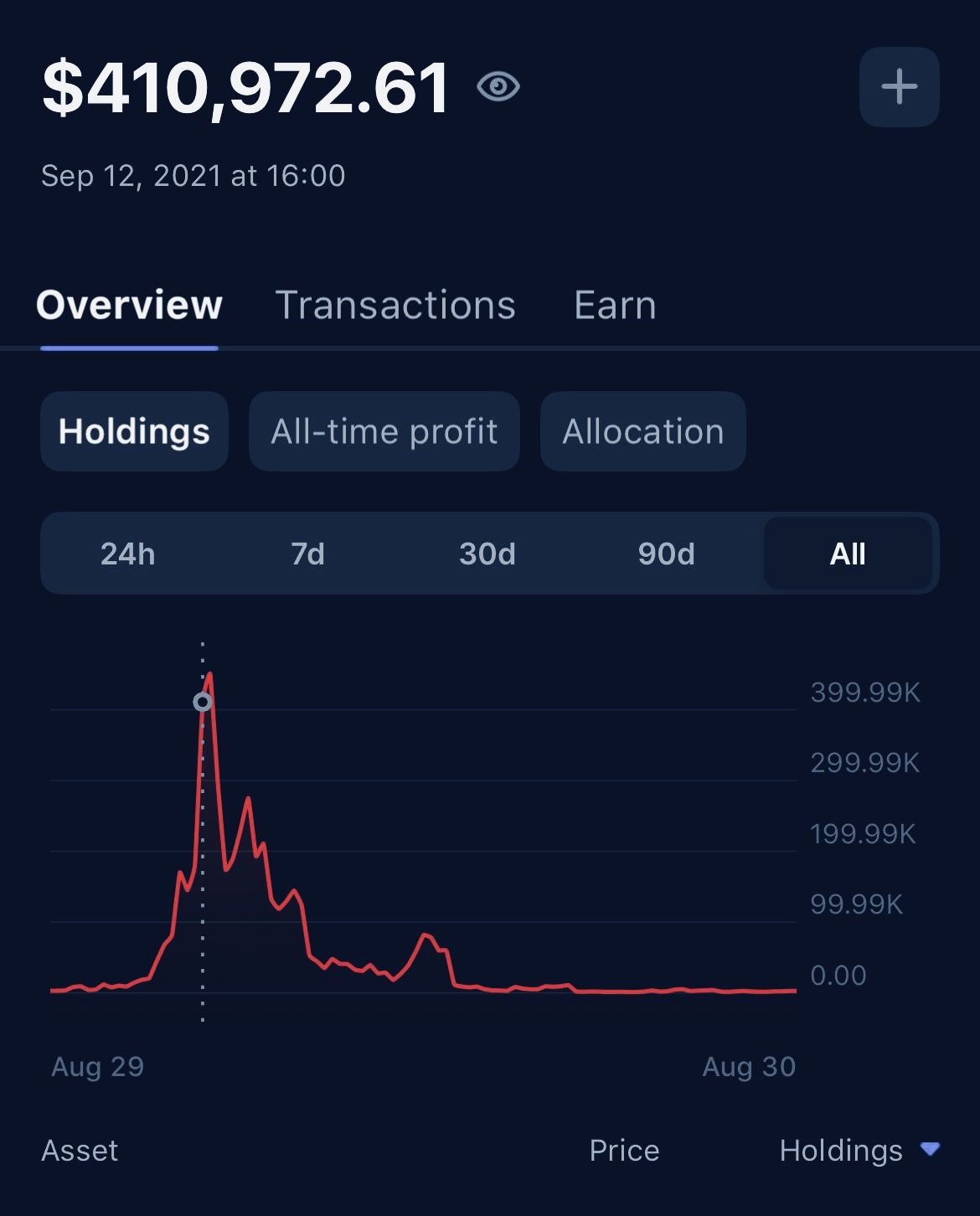Screen dimensions: 980x1216
Task: Show All-time profit chart
Action: coord(384,431)
